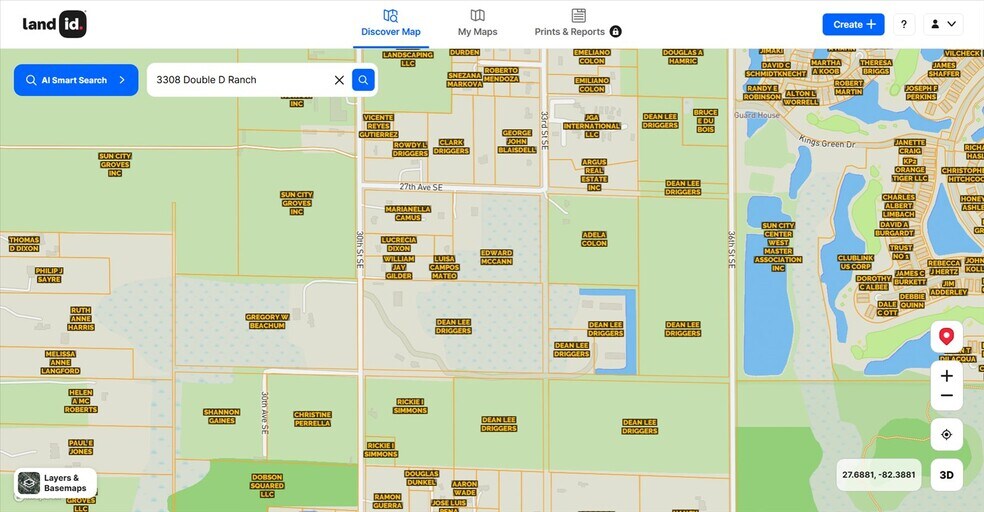Select the Edward McCann parcel label
984x512 pixels.
pos(496,257)
